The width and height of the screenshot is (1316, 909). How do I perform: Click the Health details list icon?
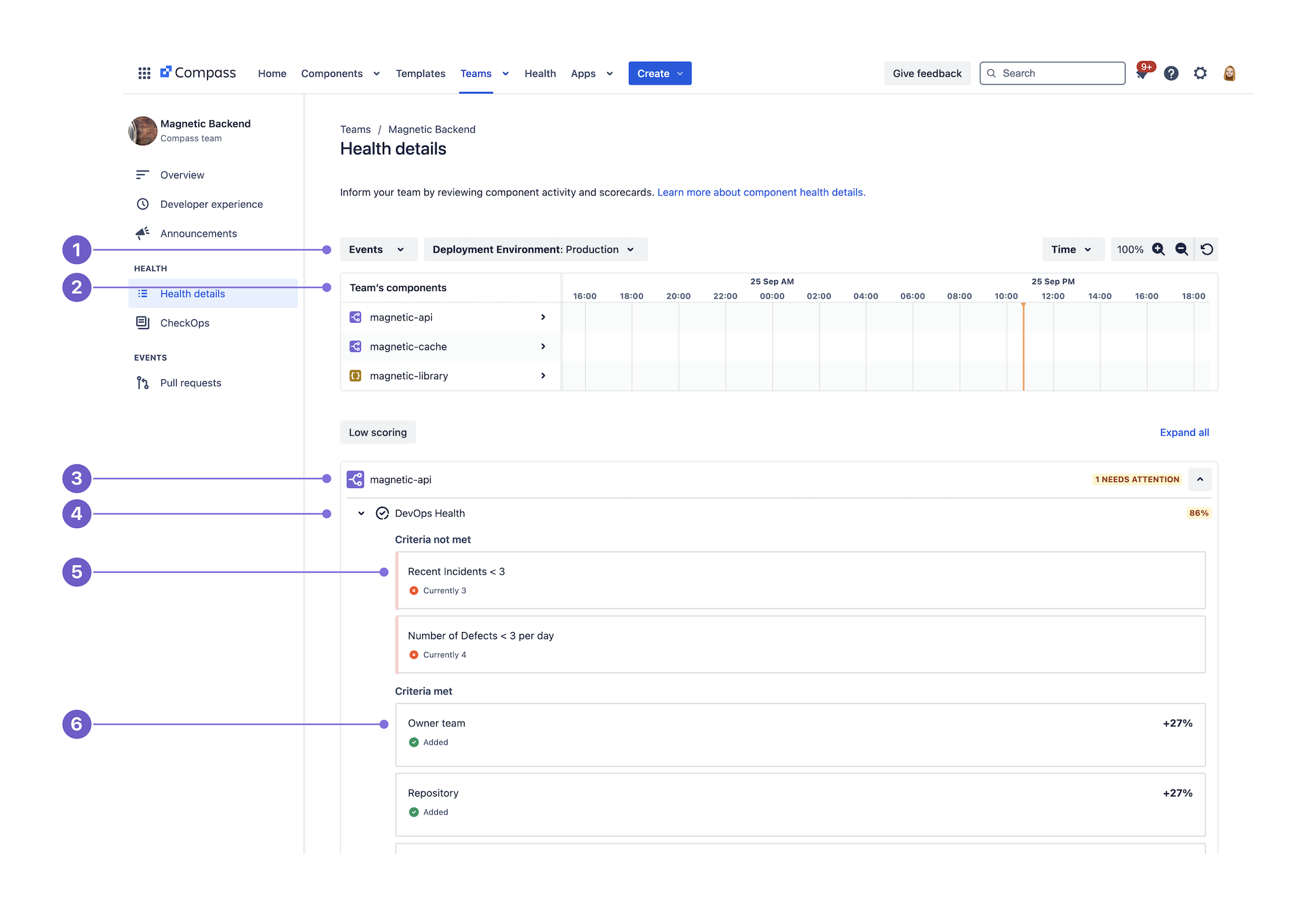(x=143, y=293)
